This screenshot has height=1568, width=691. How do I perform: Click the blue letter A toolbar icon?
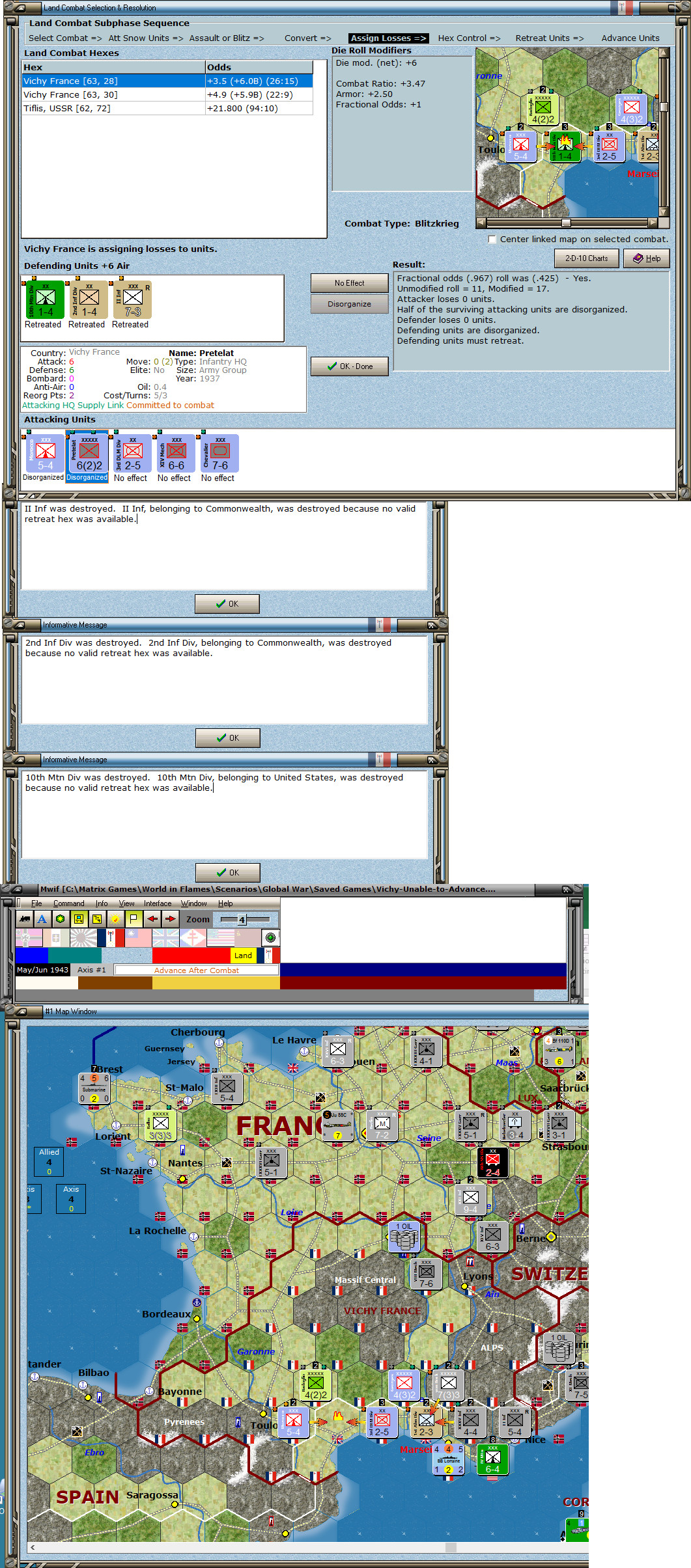[x=42, y=919]
